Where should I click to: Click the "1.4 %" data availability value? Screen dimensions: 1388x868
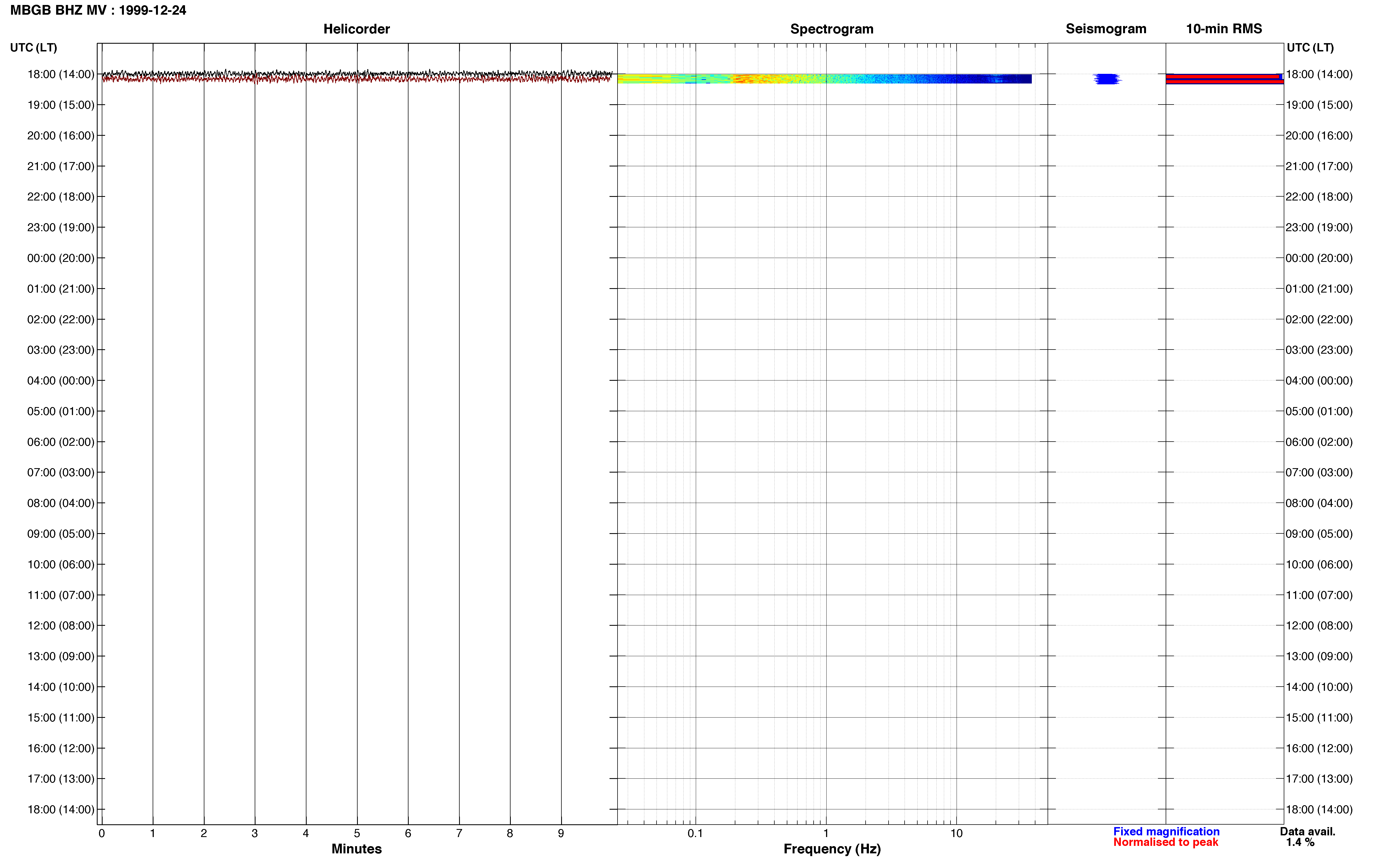[1300, 842]
